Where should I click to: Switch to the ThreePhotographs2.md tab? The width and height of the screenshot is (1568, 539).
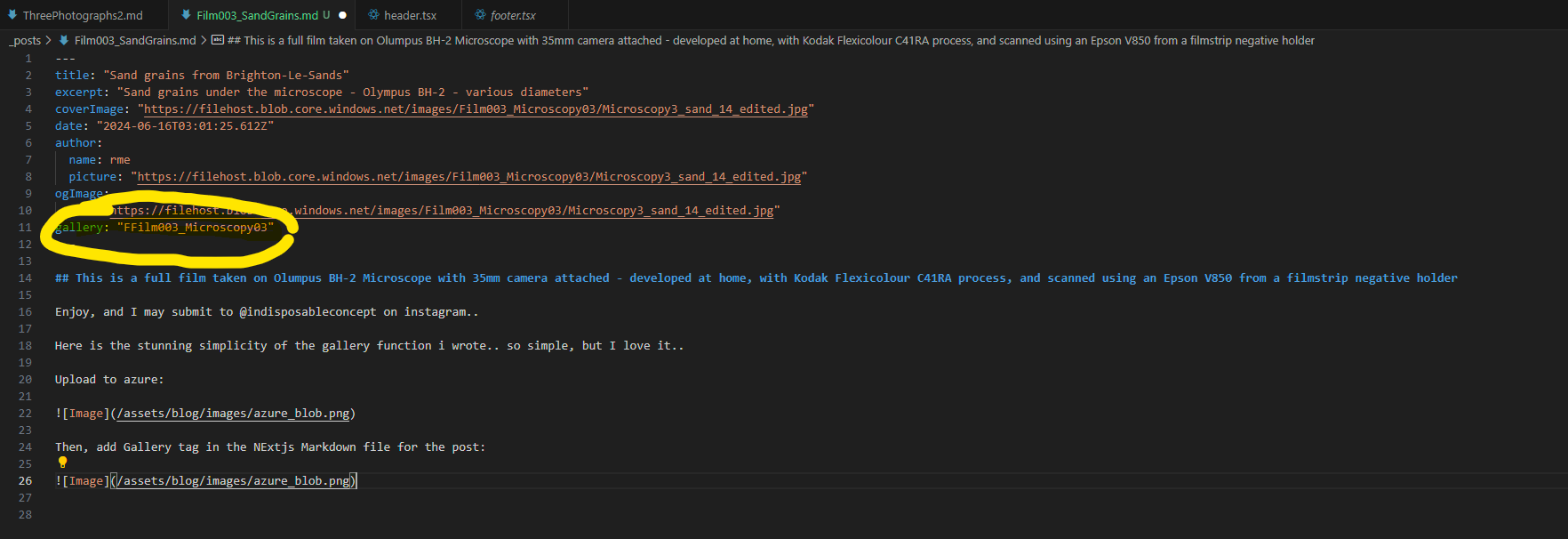(82, 15)
